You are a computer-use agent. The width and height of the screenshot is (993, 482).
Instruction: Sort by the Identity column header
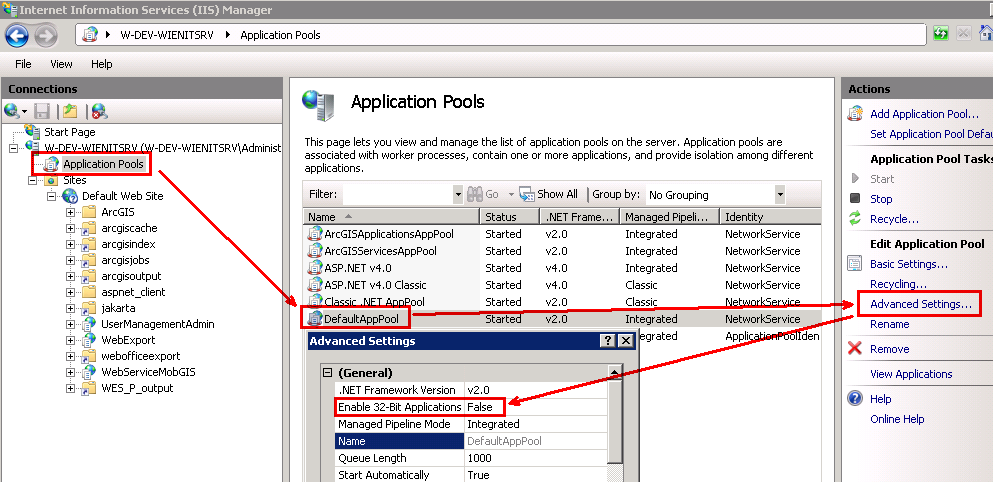pos(770,217)
